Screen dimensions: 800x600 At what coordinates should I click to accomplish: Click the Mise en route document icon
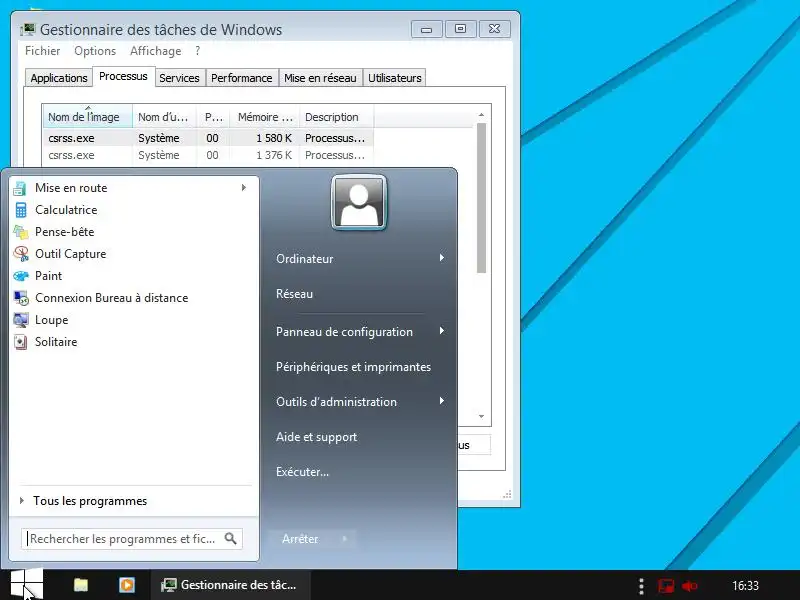(20, 188)
